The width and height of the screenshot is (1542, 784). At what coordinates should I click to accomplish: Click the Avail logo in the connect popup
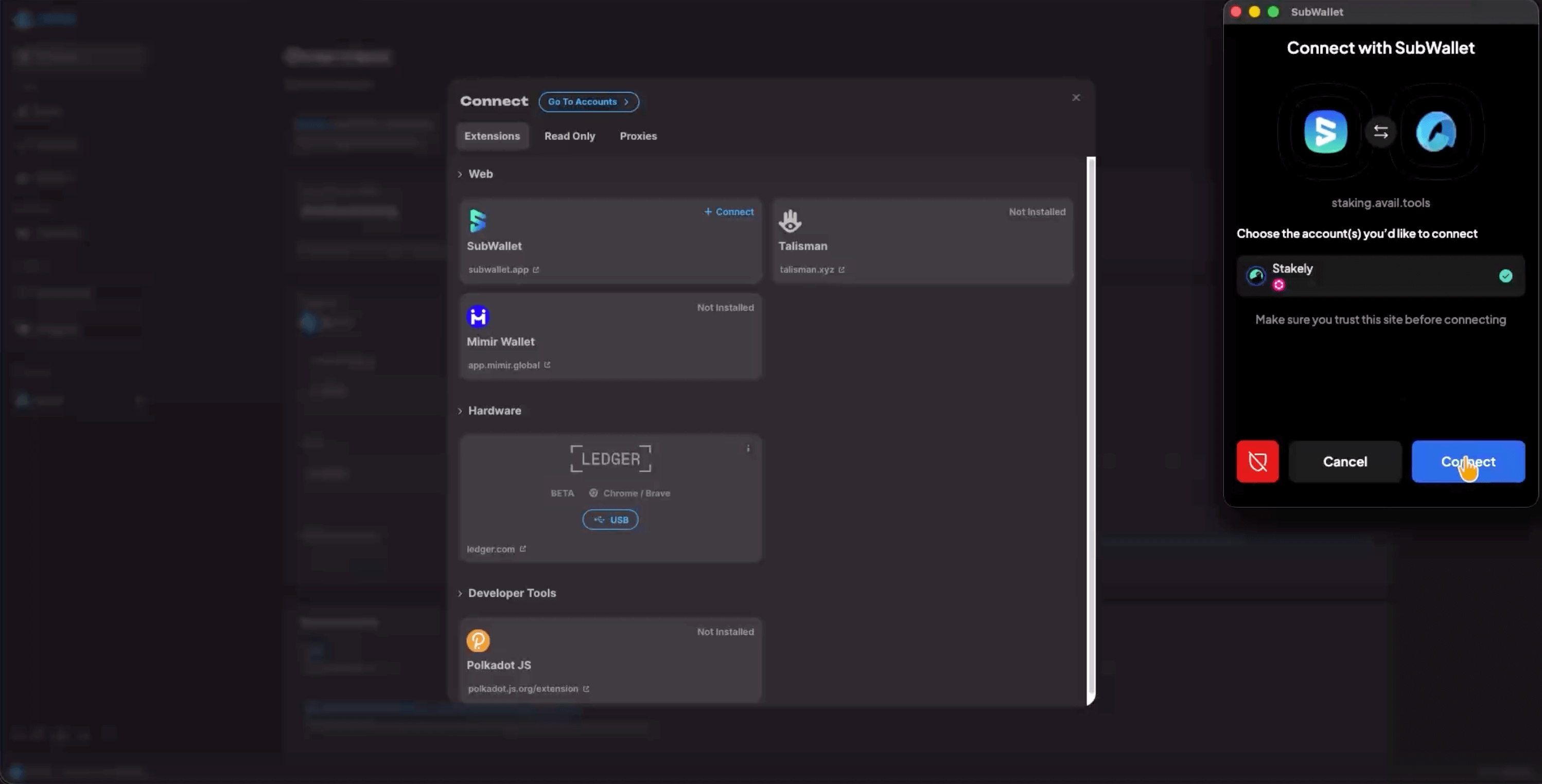[1437, 131]
